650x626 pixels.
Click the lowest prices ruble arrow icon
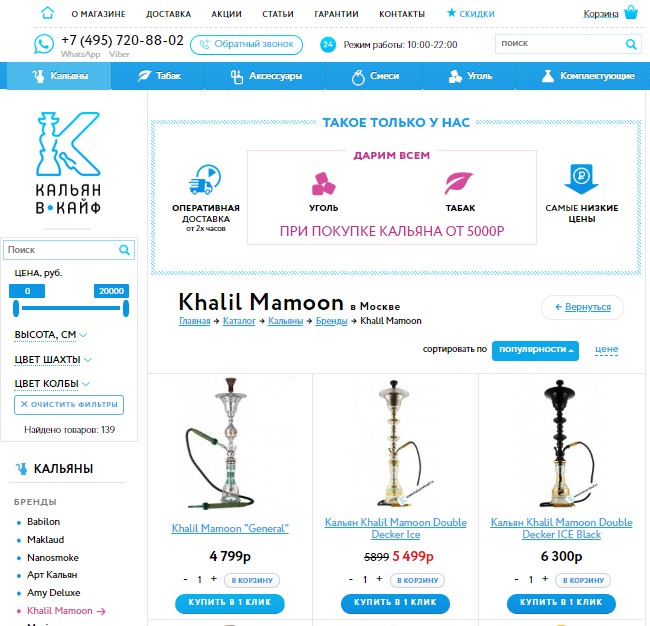(x=581, y=179)
